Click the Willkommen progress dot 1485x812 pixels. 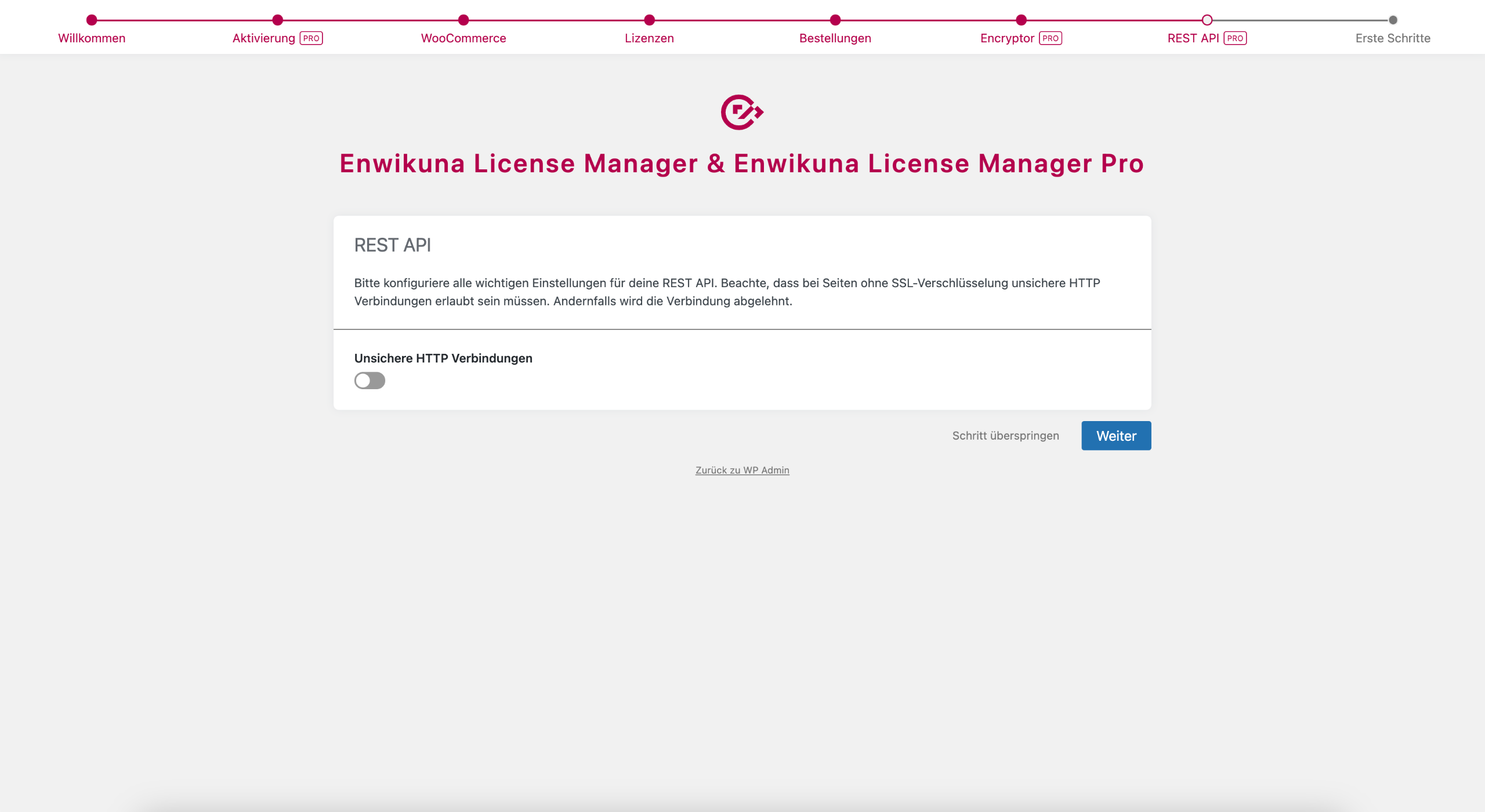[x=92, y=20]
